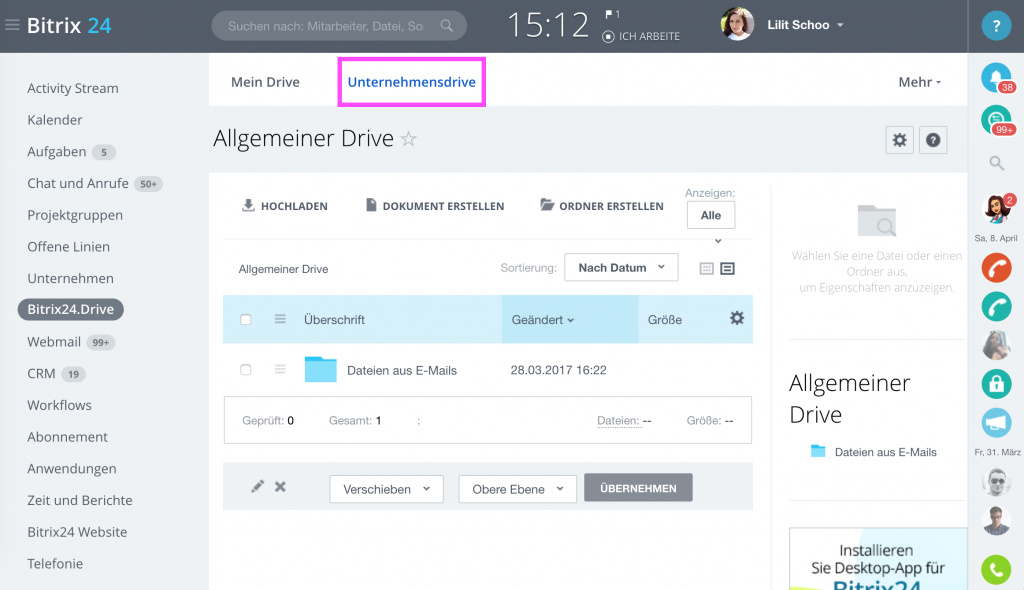
Task: Click the search icon in the right sidebar
Action: point(997,163)
